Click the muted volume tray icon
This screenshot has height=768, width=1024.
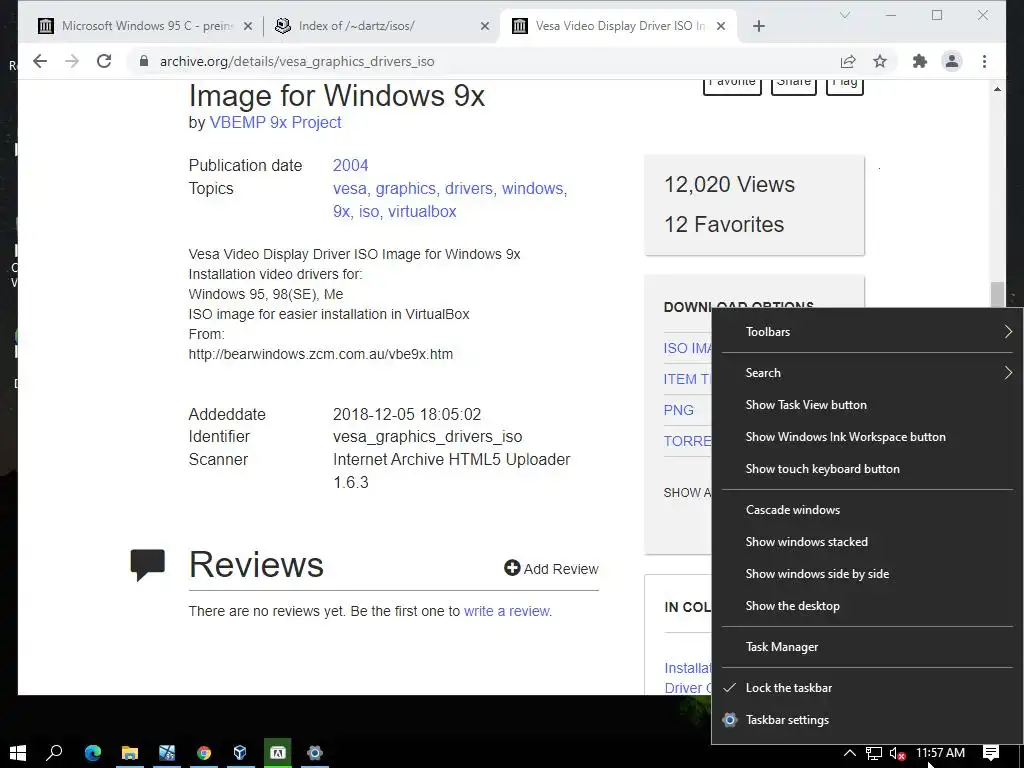(x=897, y=753)
